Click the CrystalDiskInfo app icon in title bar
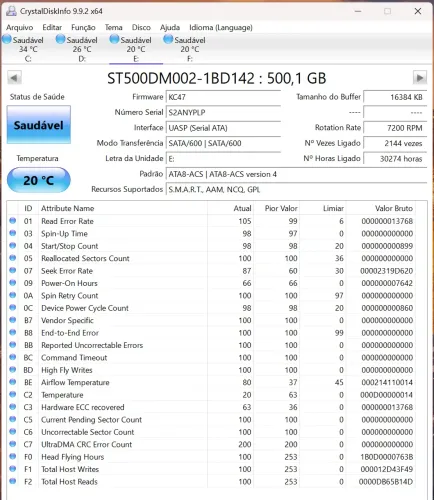The width and height of the screenshot is (434, 500). pyautogui.click(x=11, y=11)
